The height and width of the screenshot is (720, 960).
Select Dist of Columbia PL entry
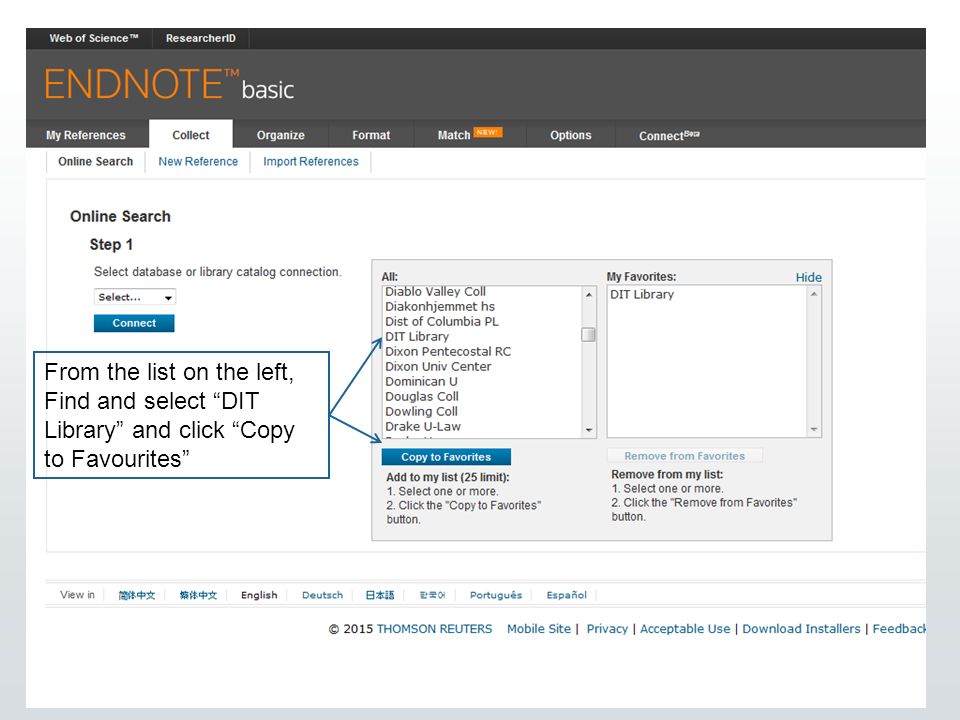pos(441,321)
